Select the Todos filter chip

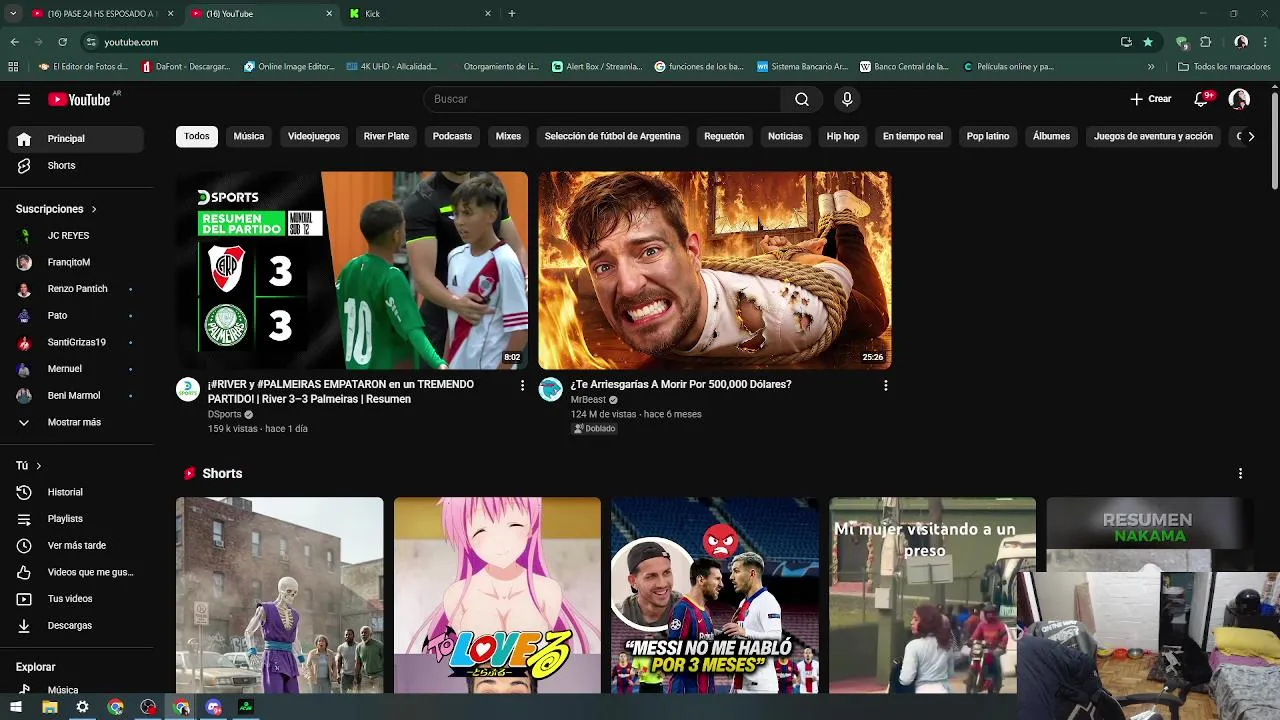[x=197, y=136]
